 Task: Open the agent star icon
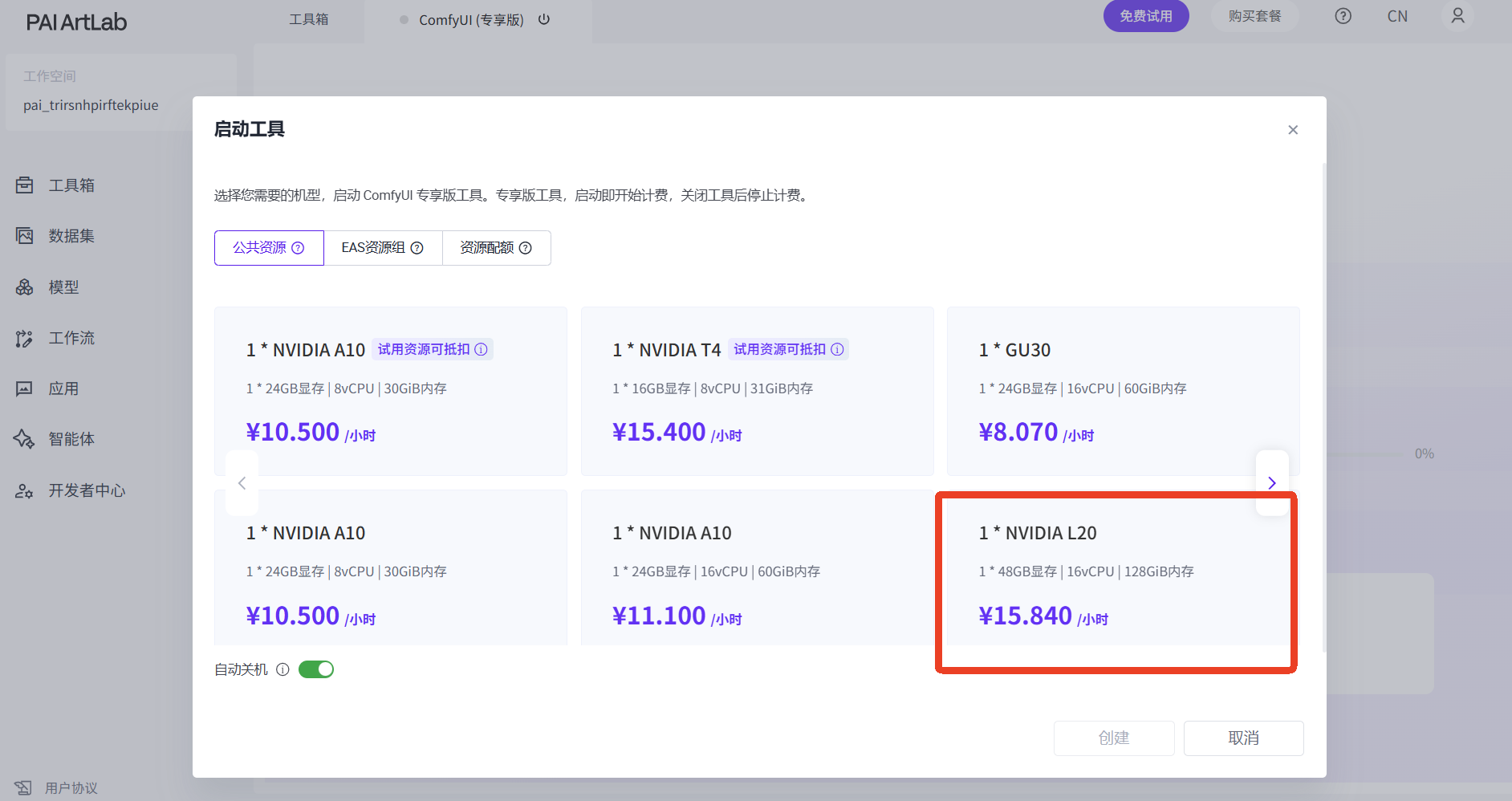point(25,439)
